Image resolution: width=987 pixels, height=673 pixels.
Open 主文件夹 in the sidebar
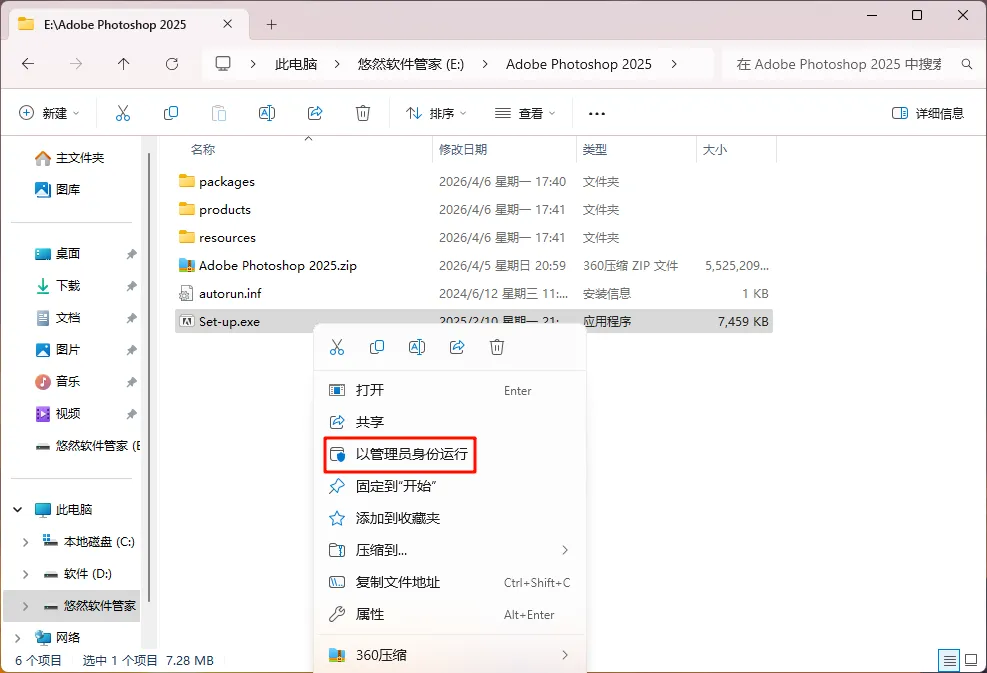[x=70, y=158]
